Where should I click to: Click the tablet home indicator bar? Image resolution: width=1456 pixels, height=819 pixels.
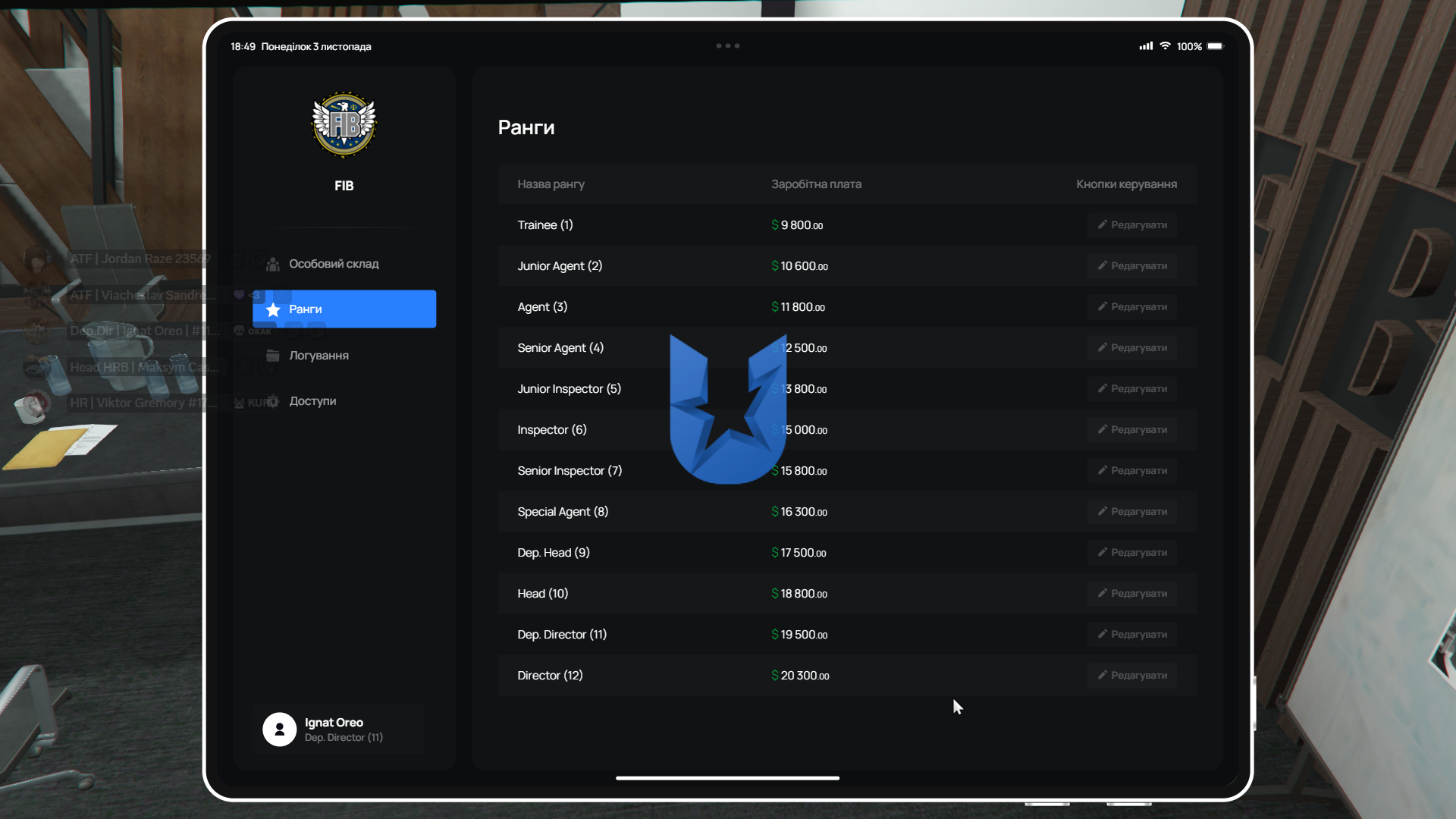tap(727, 778)
